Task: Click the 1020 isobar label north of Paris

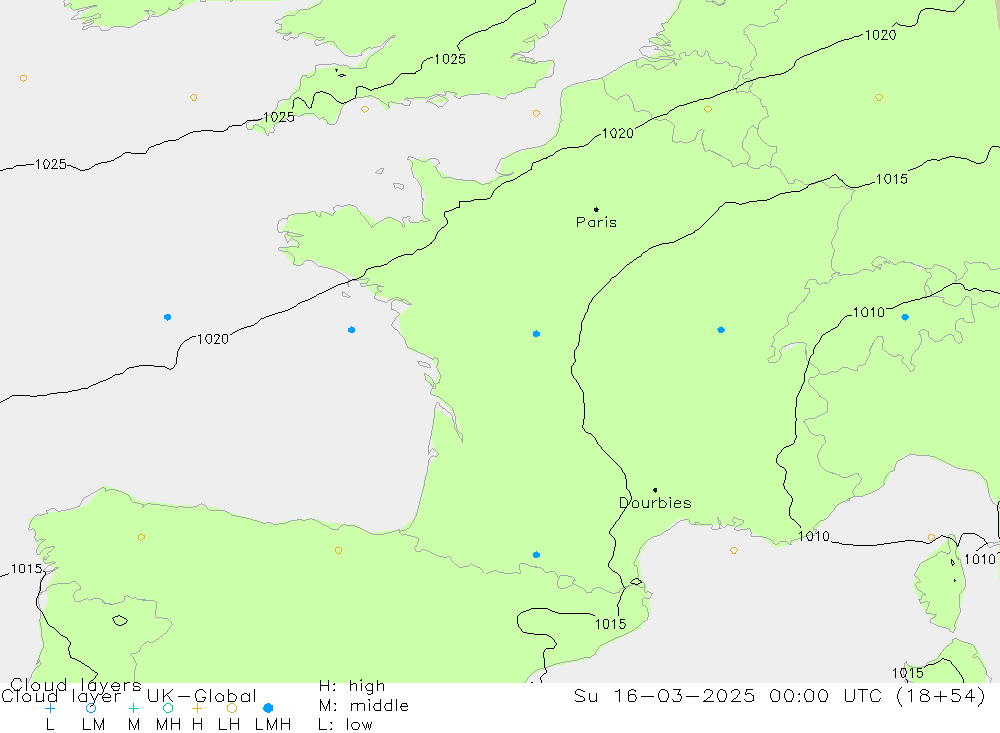Action: pos(618,133)
